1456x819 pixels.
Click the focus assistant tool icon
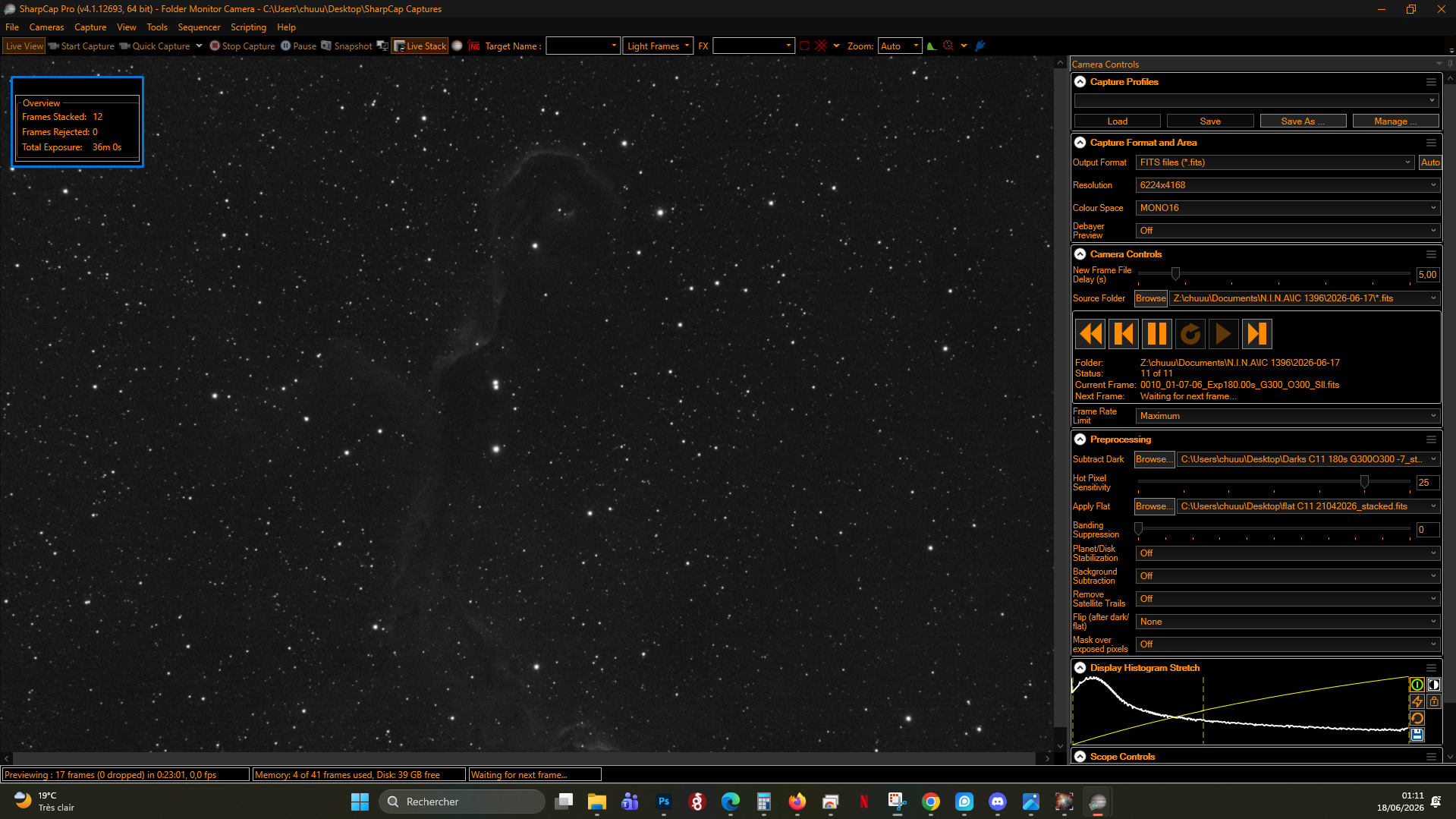948,46
